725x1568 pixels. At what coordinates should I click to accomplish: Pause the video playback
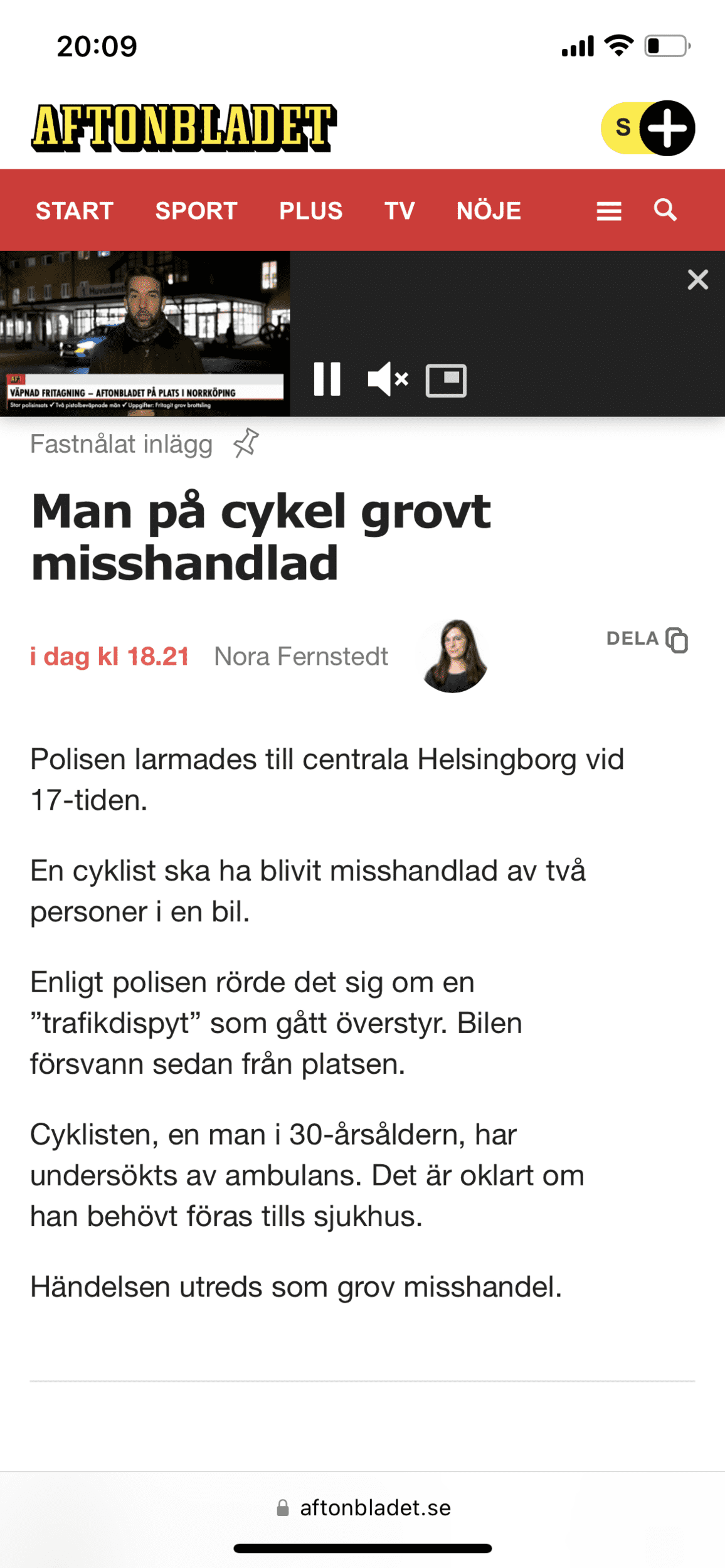click(x=327, y=379)
